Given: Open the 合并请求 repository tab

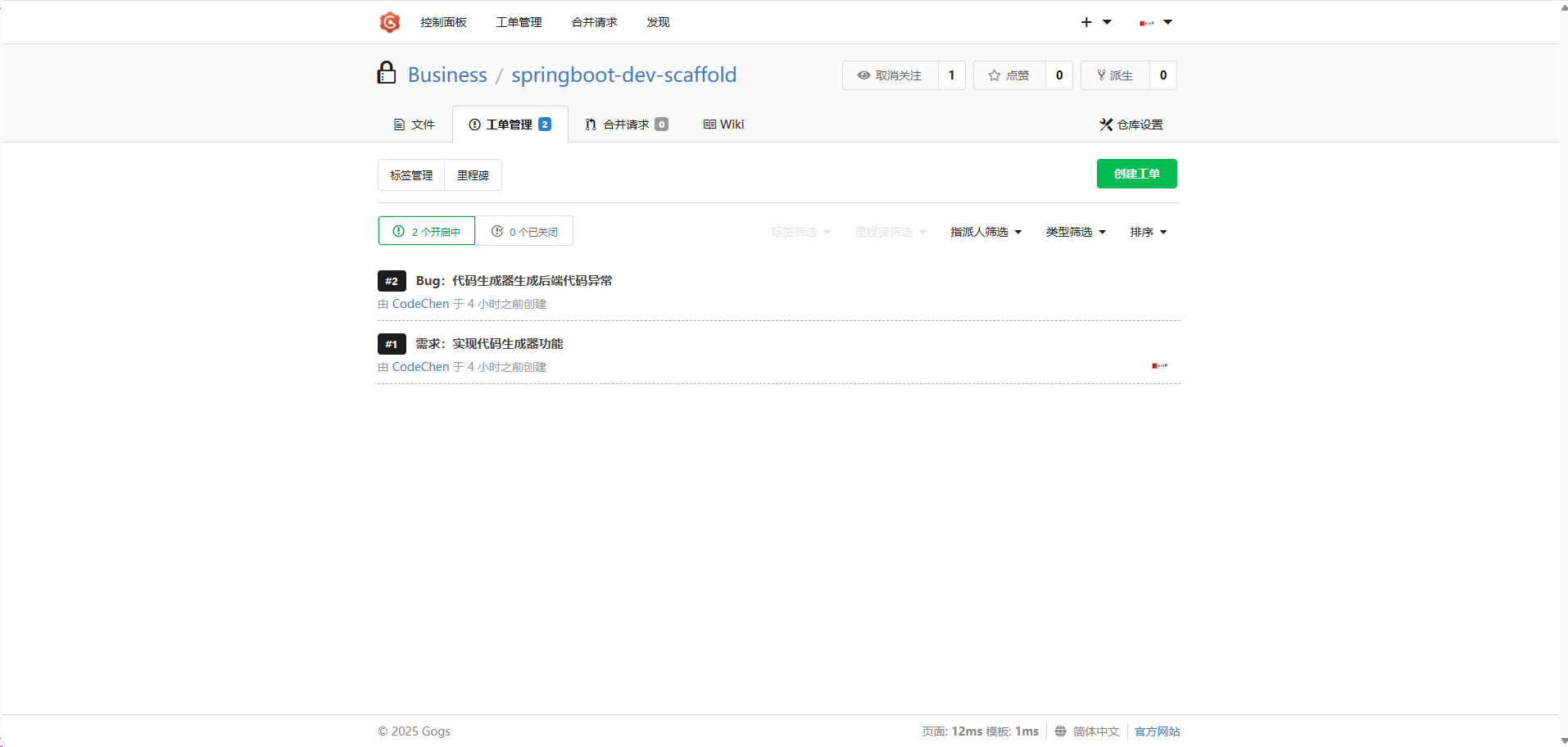Looking at the screenshot, I should (x=626, y=124).
